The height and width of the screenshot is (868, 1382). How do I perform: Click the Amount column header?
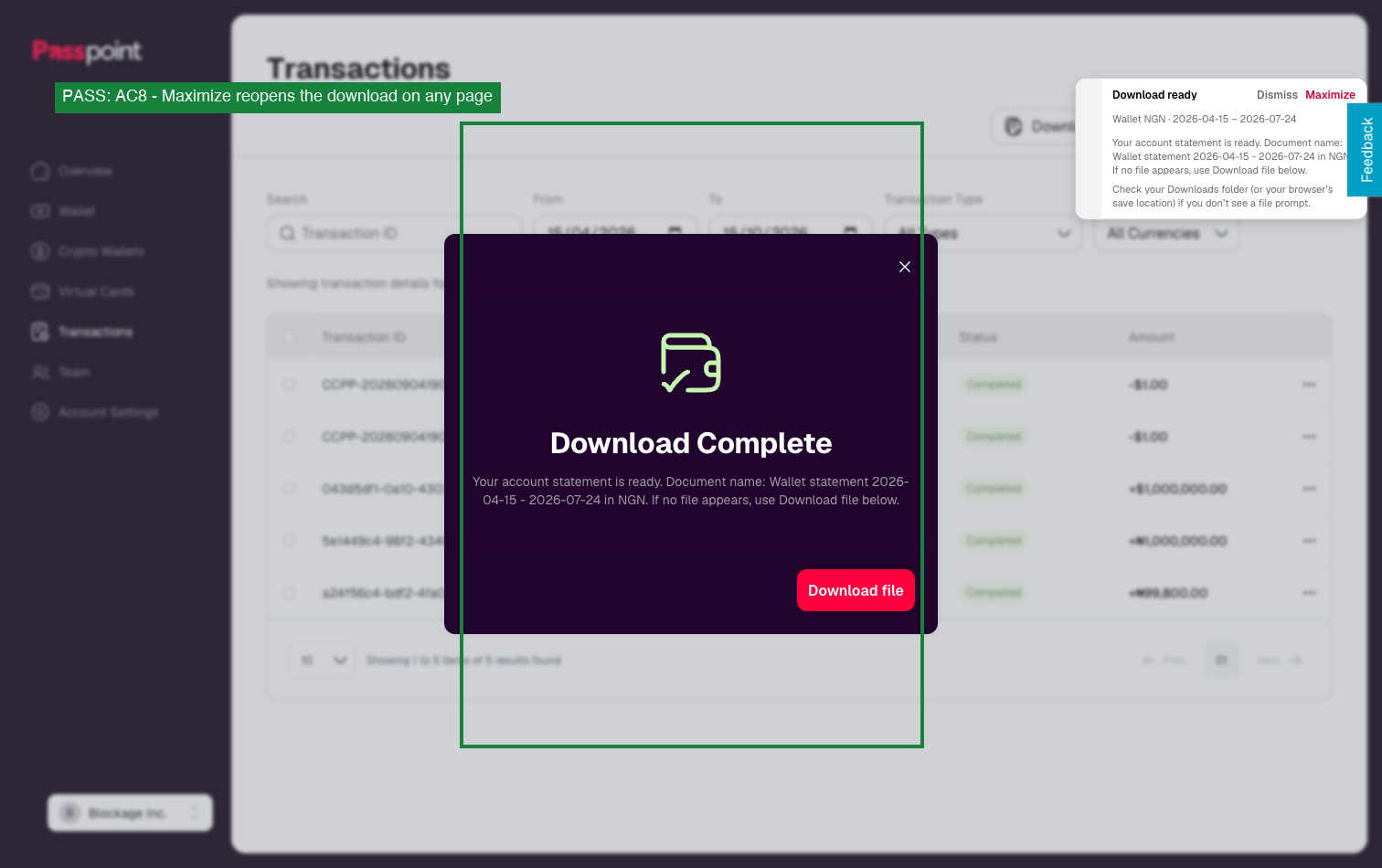click(1152, 337)
